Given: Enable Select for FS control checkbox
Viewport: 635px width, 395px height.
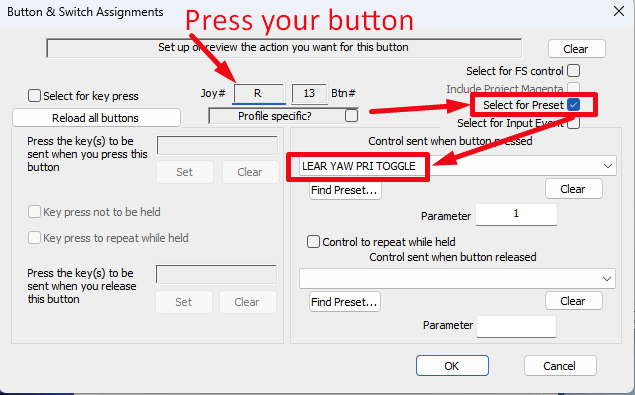Looking at the screenshot, I should click(x=573, y=71).
